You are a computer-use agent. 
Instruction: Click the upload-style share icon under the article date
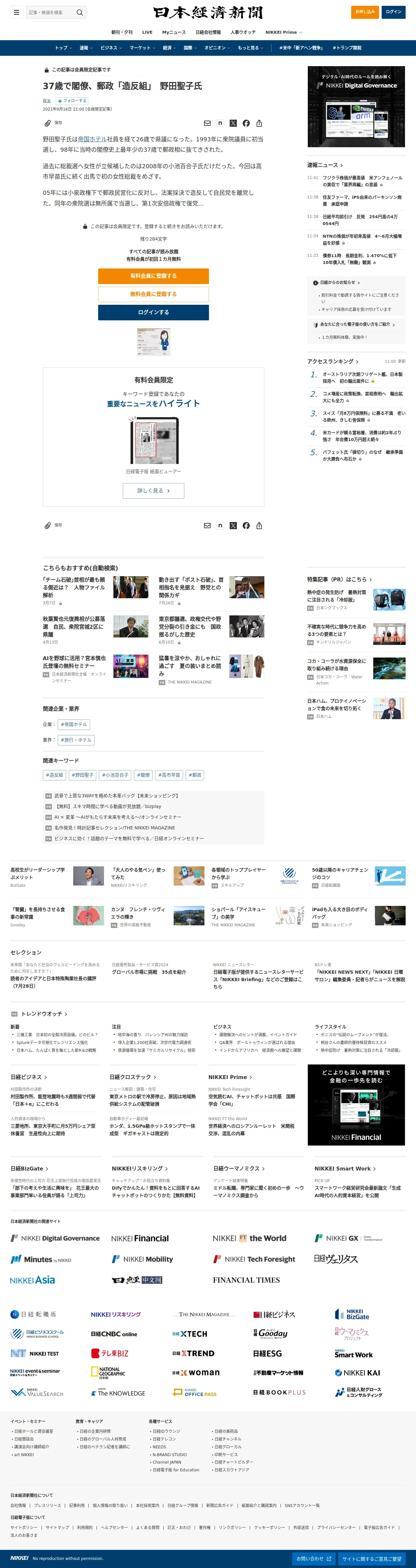point(259,123)
